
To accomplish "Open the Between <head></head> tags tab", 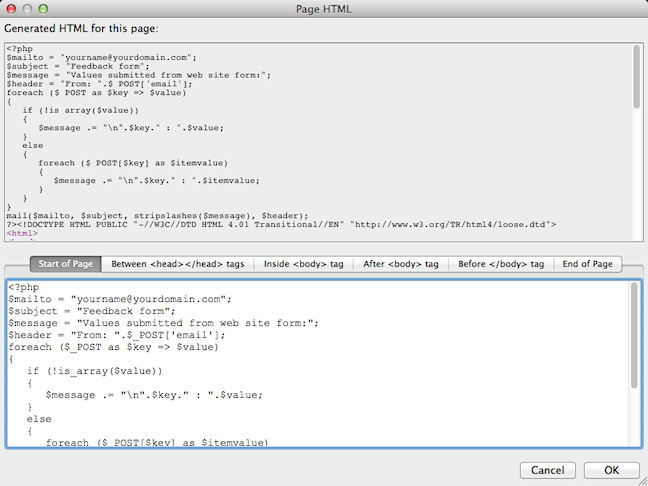I will pos(178,264).
